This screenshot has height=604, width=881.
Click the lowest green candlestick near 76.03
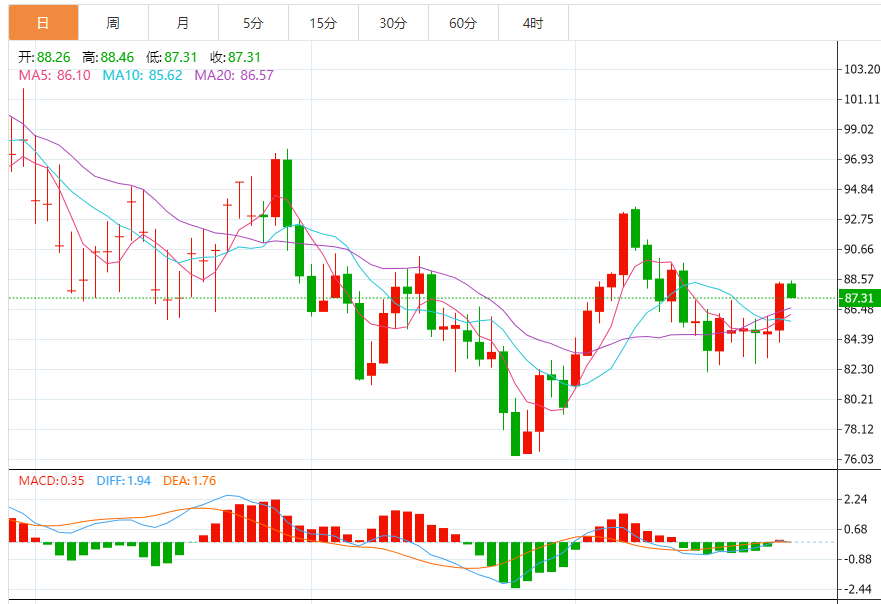[x=515, y=434]
